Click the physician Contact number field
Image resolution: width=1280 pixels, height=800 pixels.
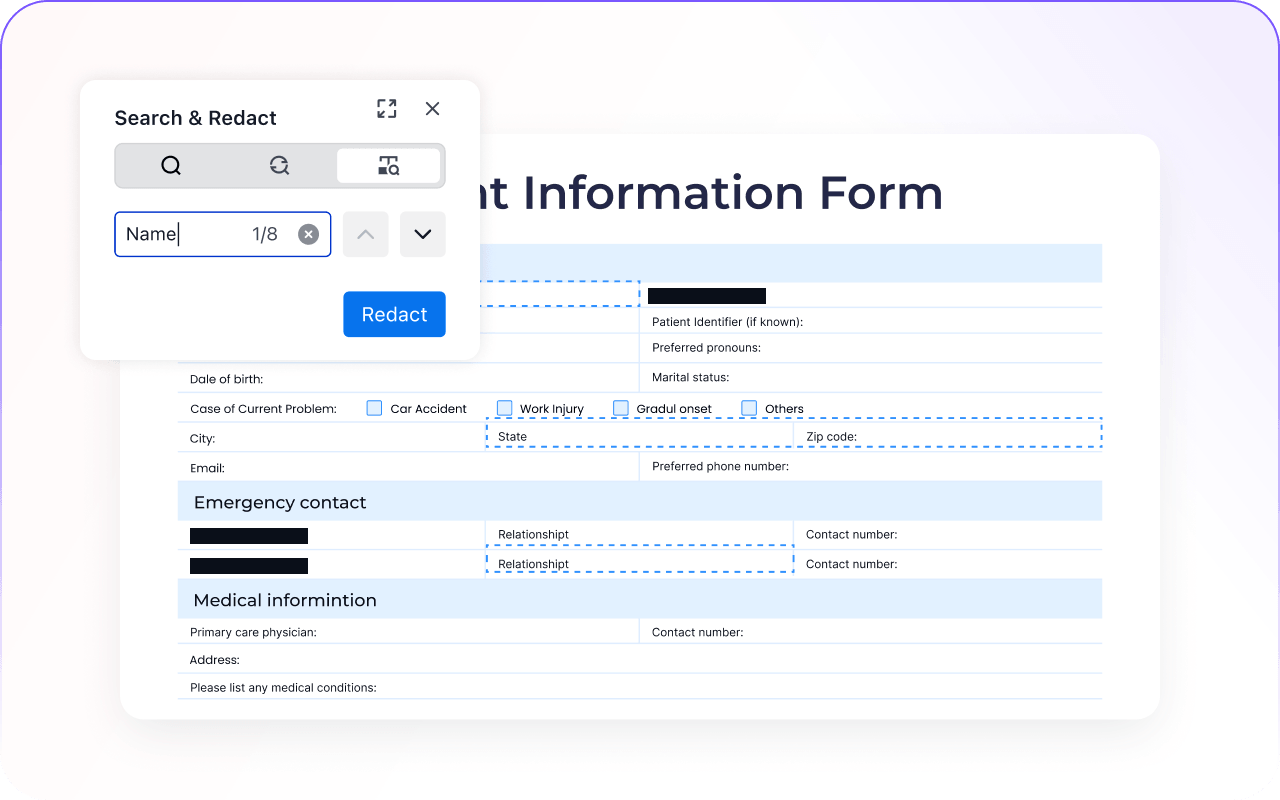[x=870, y=632]
